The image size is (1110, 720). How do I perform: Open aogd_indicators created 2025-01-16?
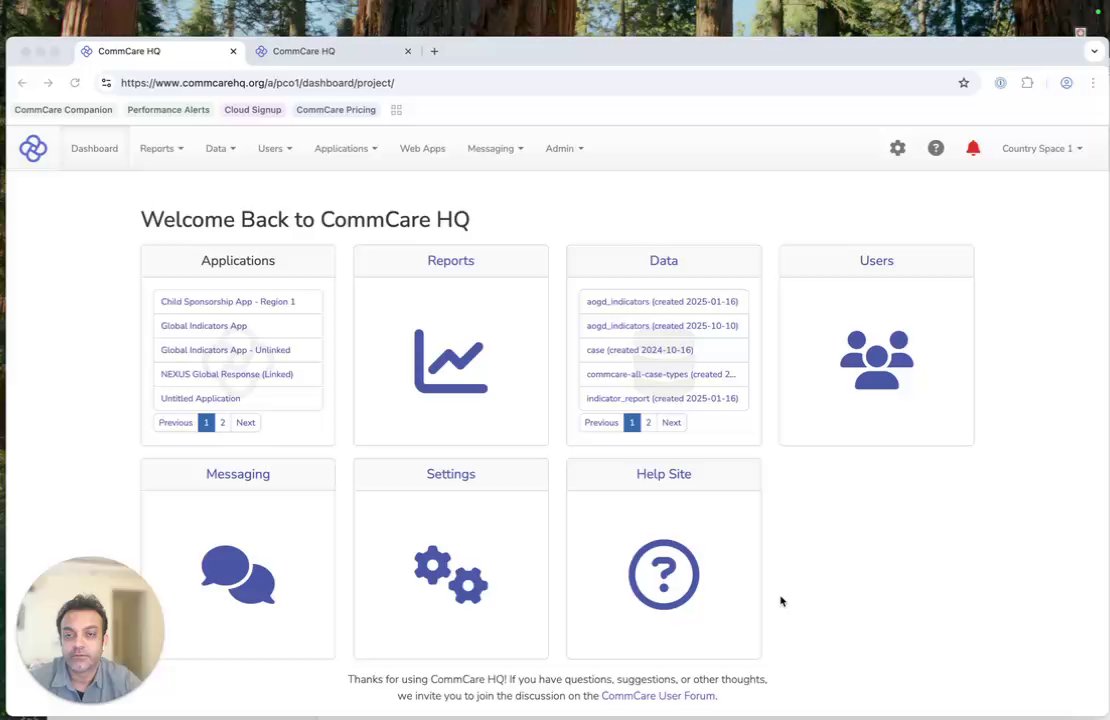tap(662, 302)
